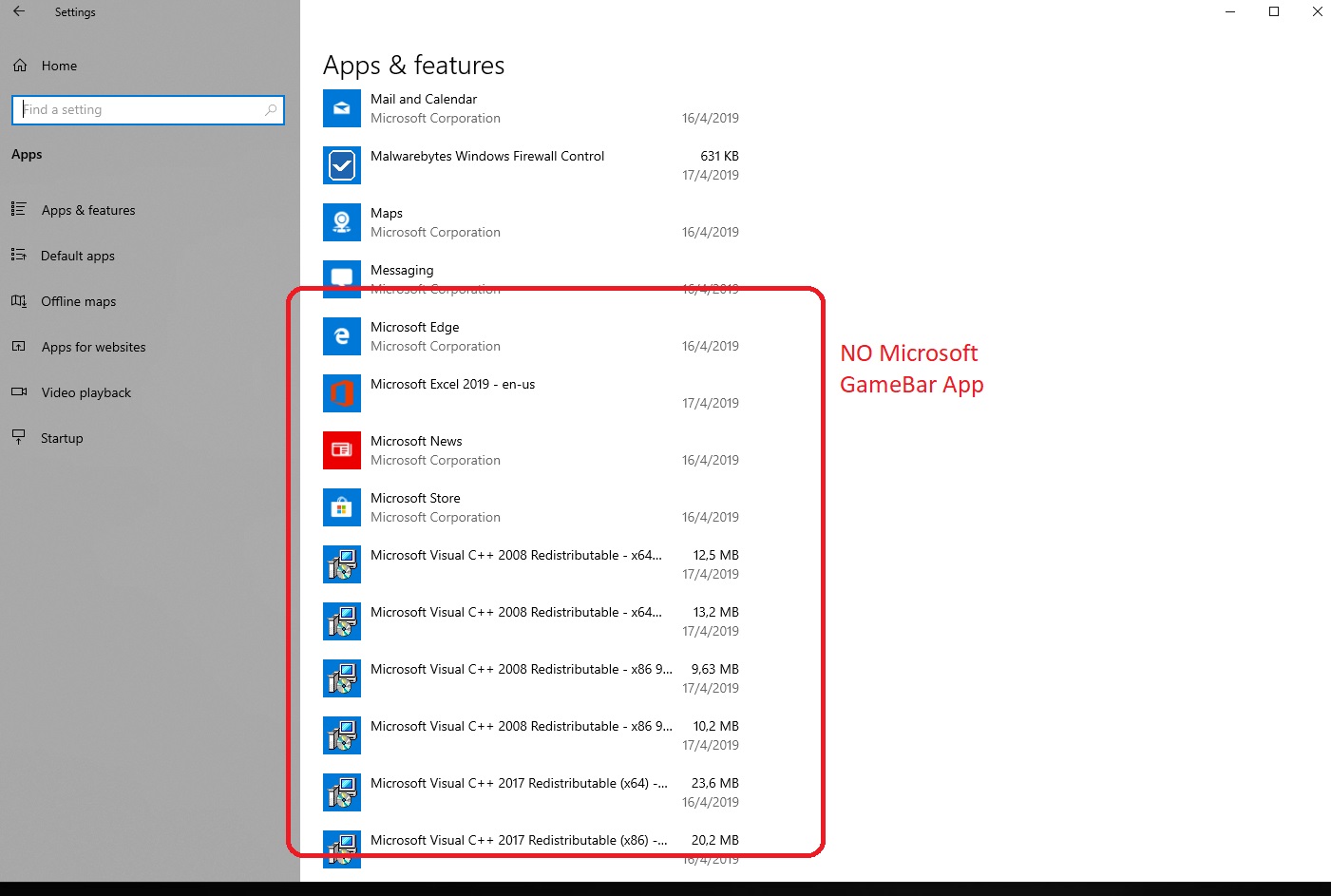Select Malwarebytes Windows Firewall Control entry

coord(531,165)
